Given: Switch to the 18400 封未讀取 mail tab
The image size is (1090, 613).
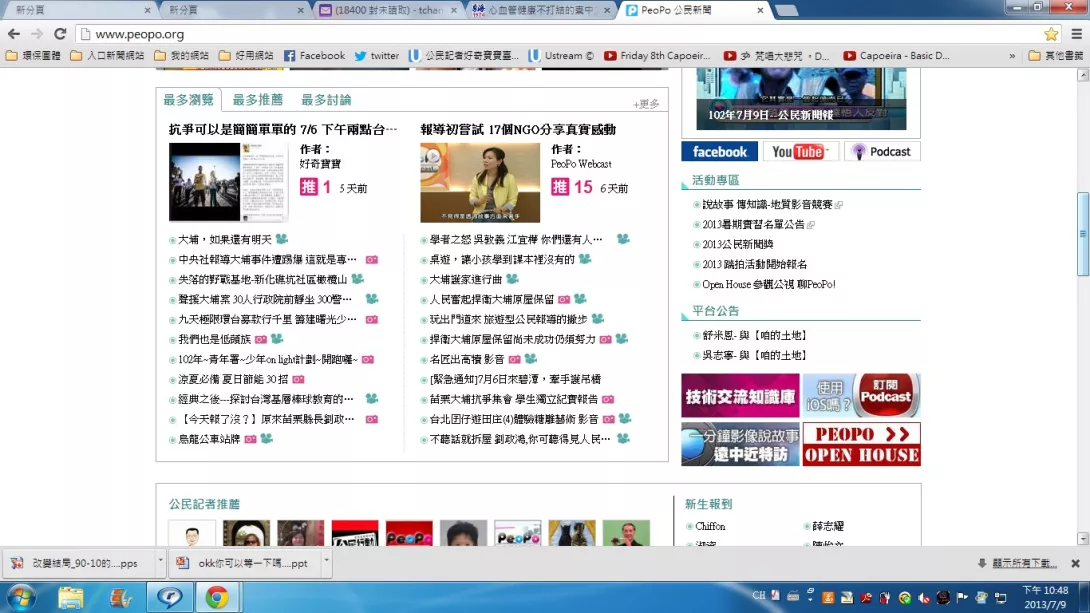Looking at the screenshot, I should (387, 10).
